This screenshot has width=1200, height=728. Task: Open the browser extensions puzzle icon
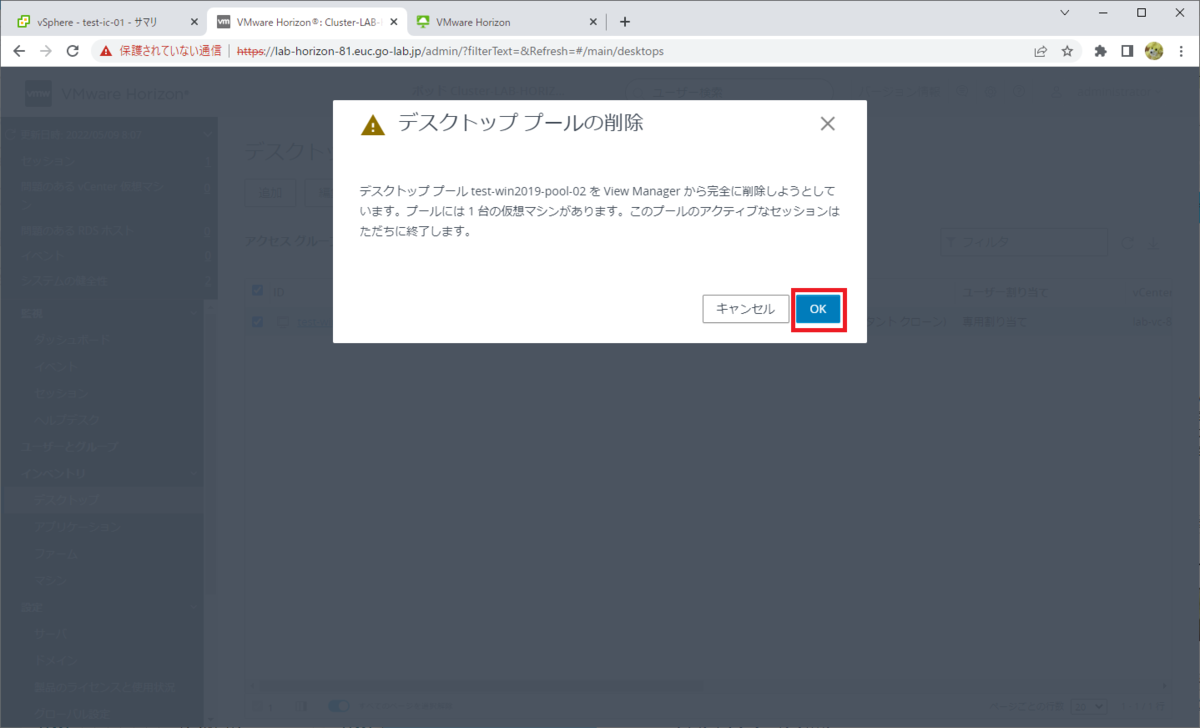click(x=1101, y=51)
